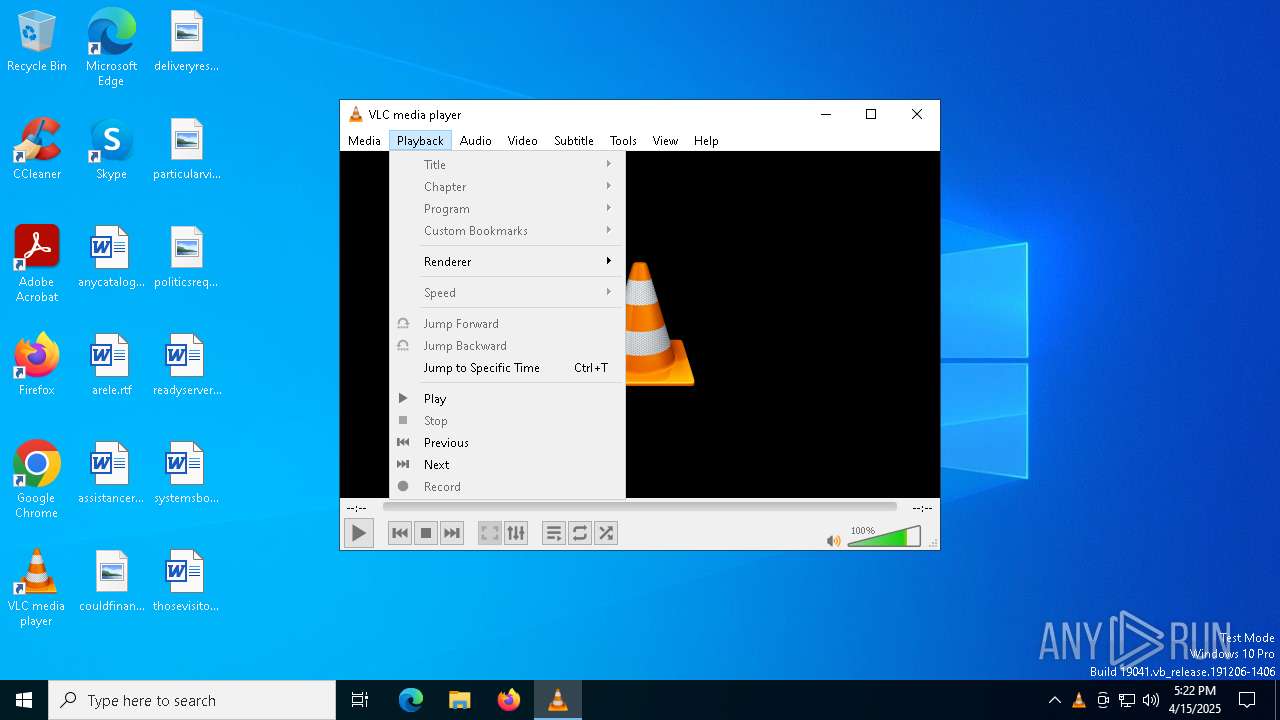Select Stop in the Playback menu
Viewport: 1280px width, 720px height.
click(507, 421)
